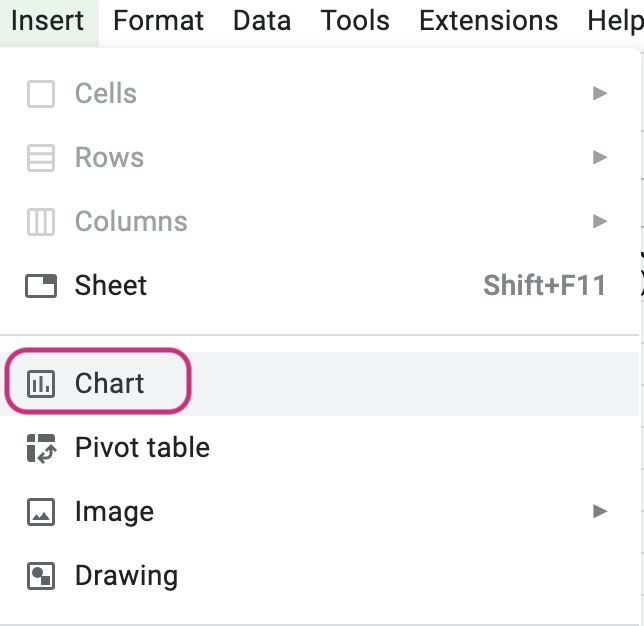Open the Extensions menu
The image size is (644, 626).
tap(488, 21)
